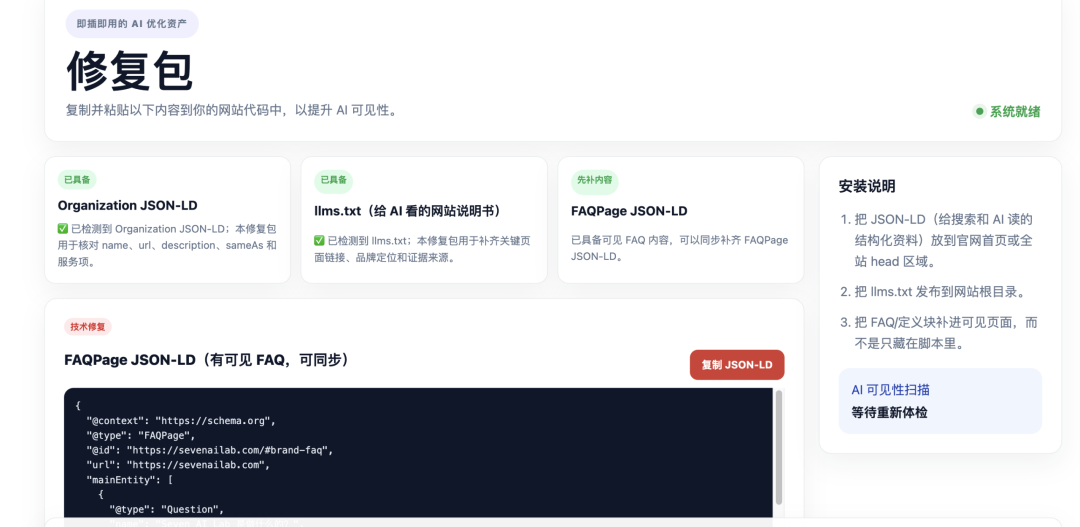
Task: Open the llms.txt（给 AI 看的网站说明书）card
Action: tap(424, 220)
